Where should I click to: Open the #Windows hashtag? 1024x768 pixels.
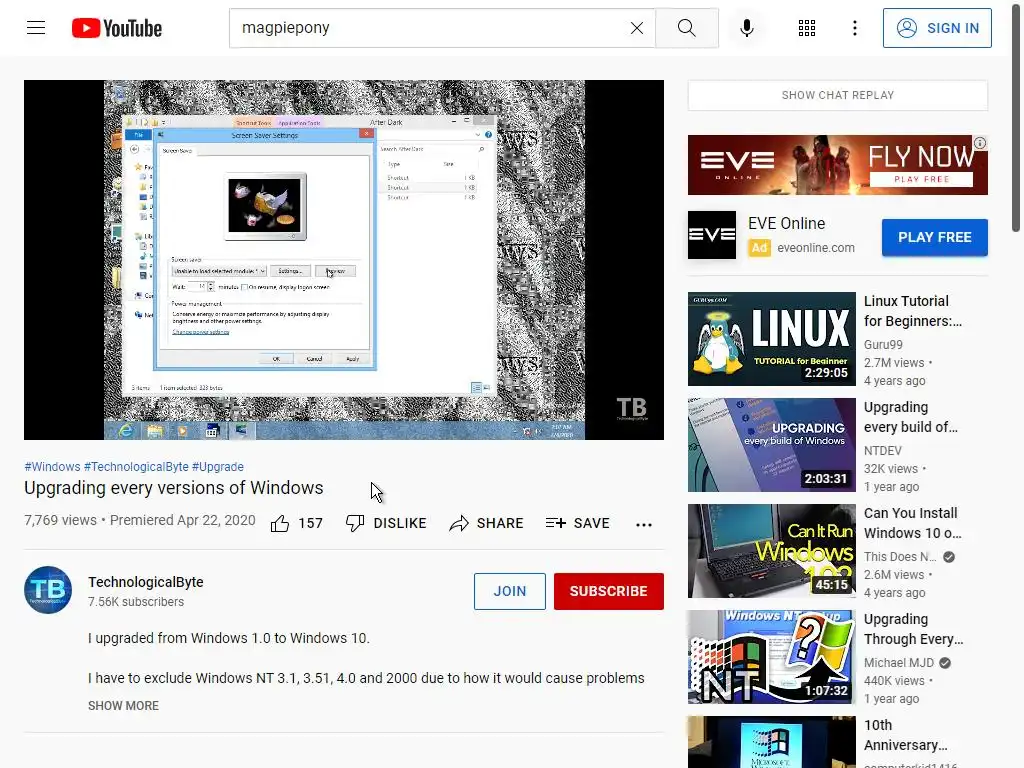point(52,467)
